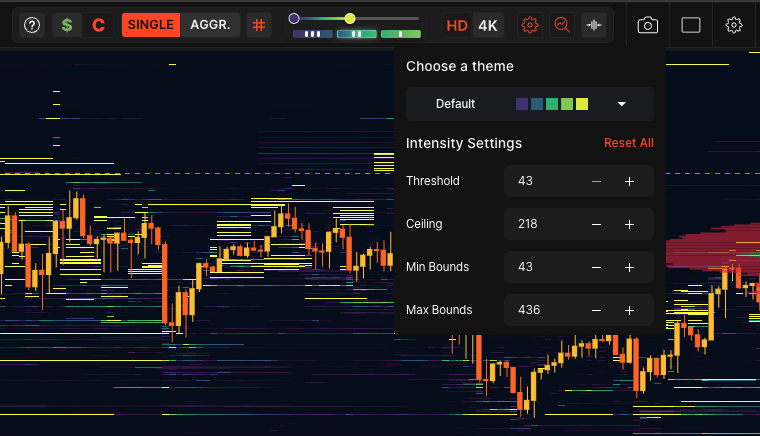Click the fullscreen rectangle icon
This screenshot has height=436, width=760.
691,25
